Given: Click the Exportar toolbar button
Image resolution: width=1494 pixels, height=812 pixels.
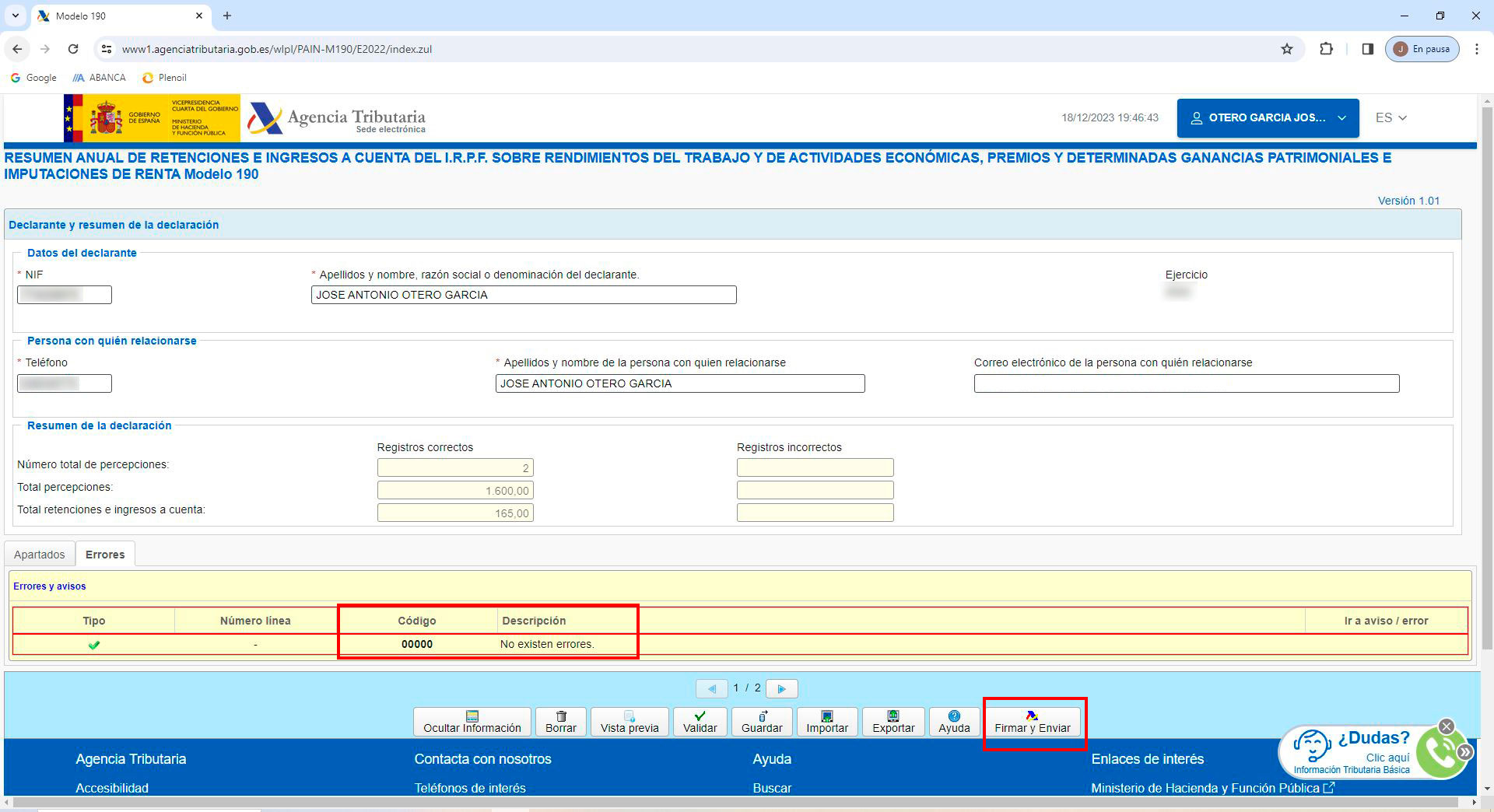Looking at the screenshot, I should click(893, 722).
